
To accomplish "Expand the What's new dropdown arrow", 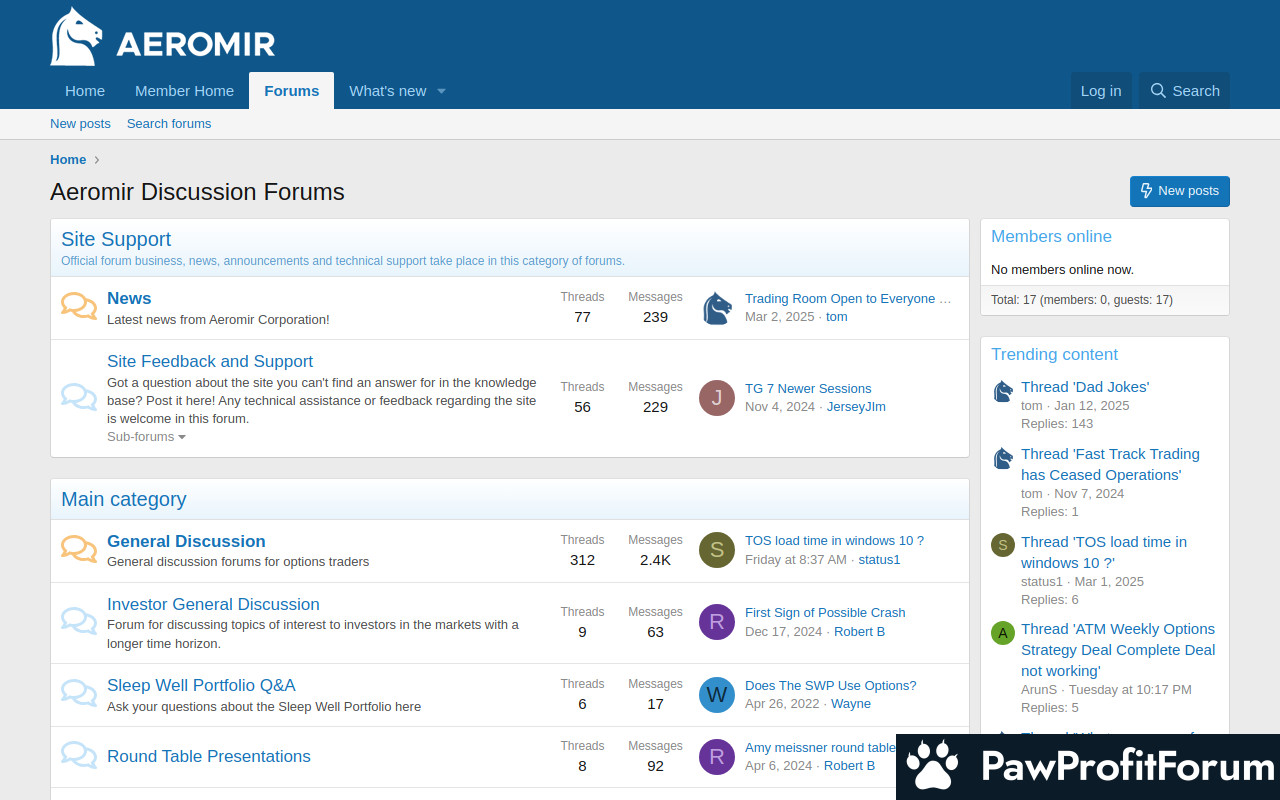I will pyautogui.click(x=441, y=91).
